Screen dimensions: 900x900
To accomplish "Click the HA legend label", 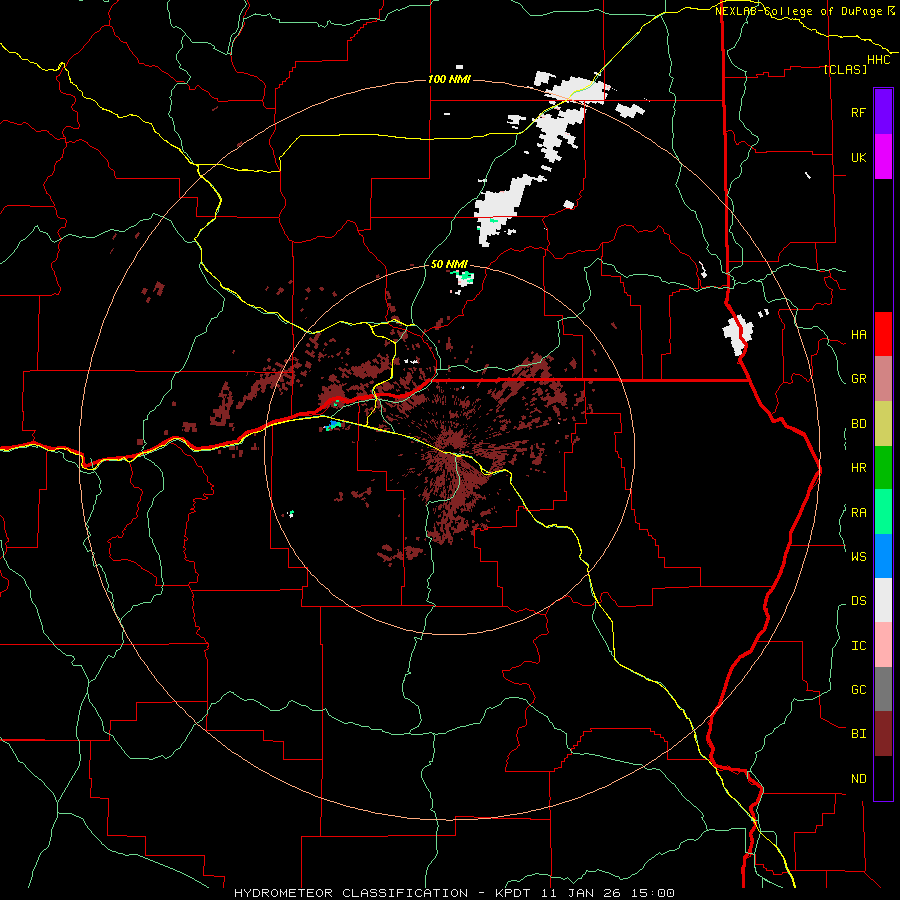I will pos(858,334).
